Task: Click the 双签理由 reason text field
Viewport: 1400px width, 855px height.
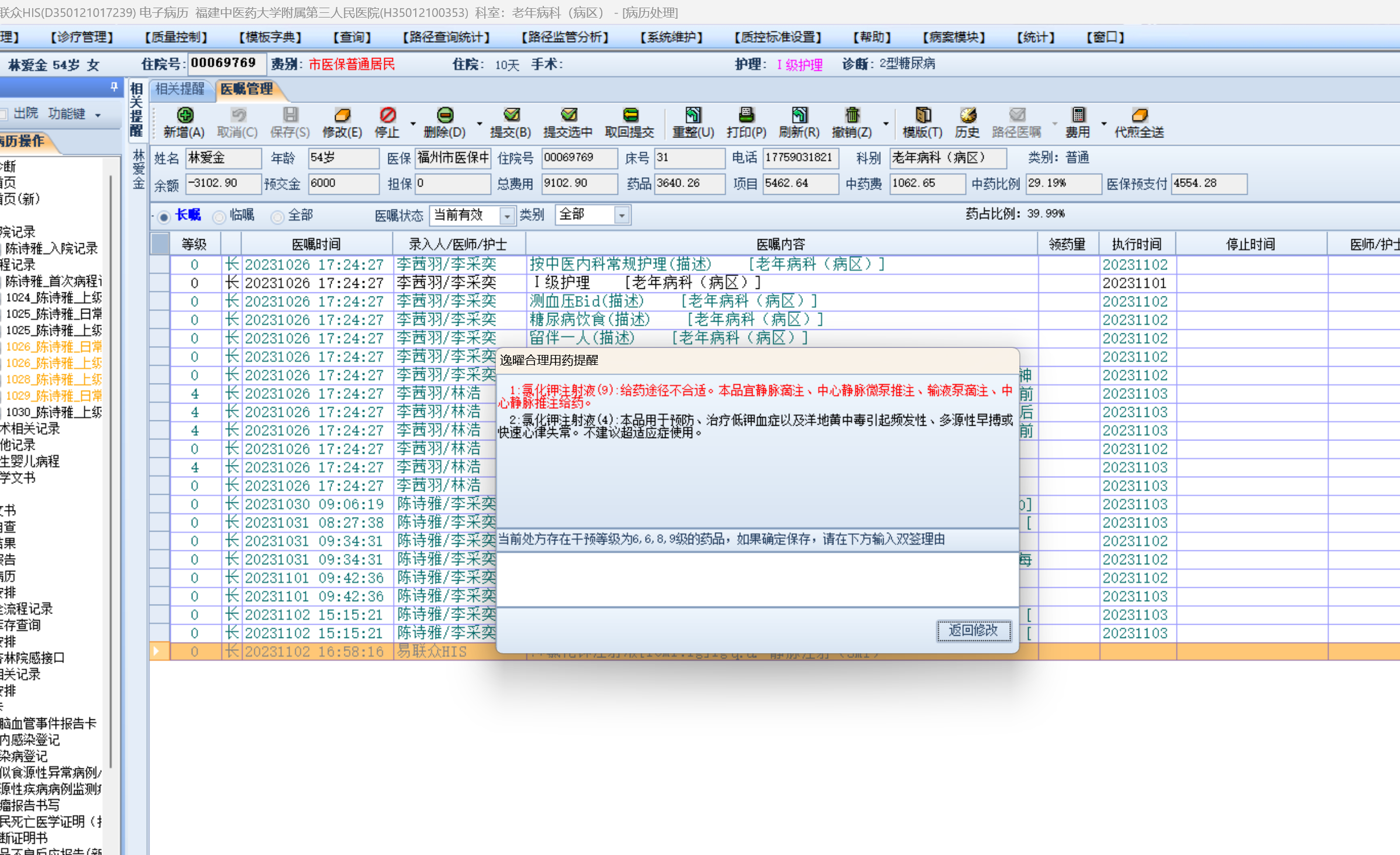Action: tap(757, 579)
